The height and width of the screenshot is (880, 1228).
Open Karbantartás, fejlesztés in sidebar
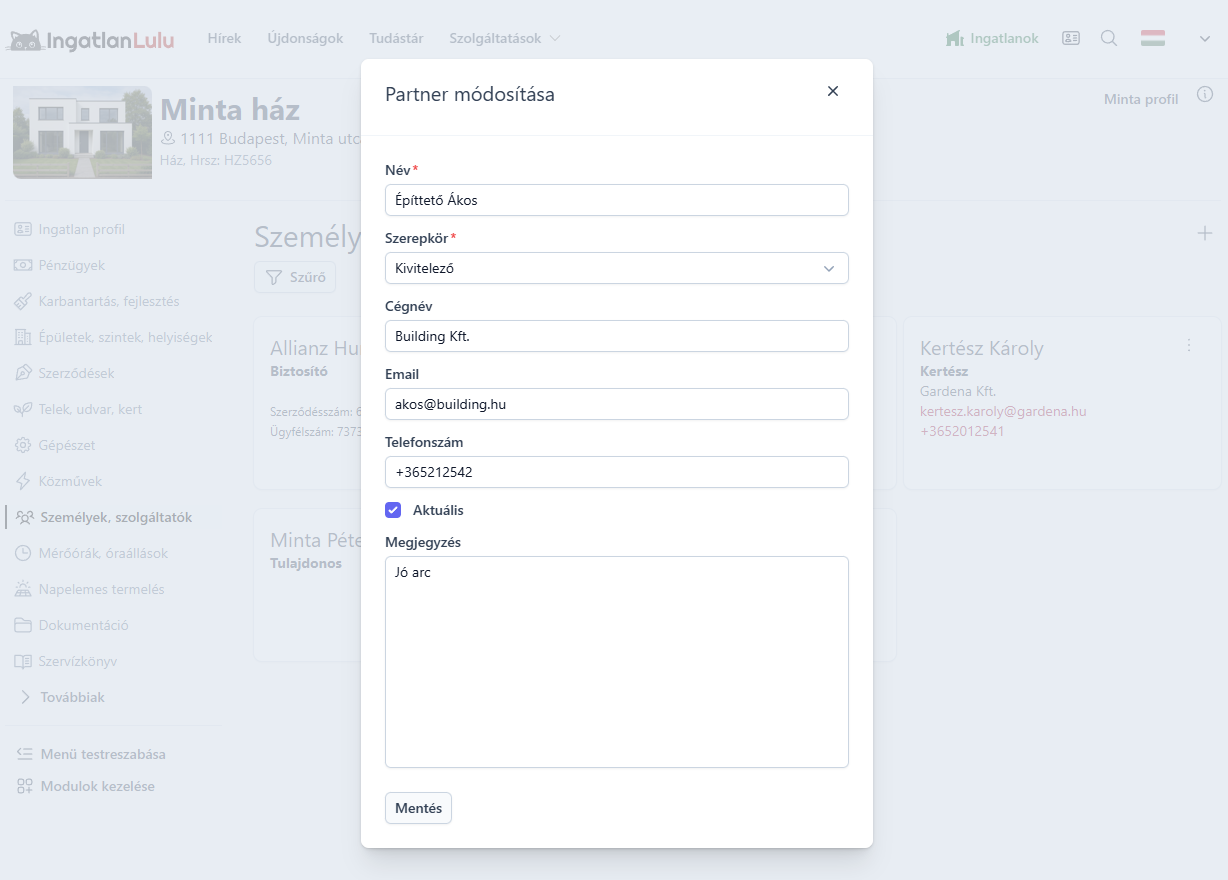coord(97,301)
